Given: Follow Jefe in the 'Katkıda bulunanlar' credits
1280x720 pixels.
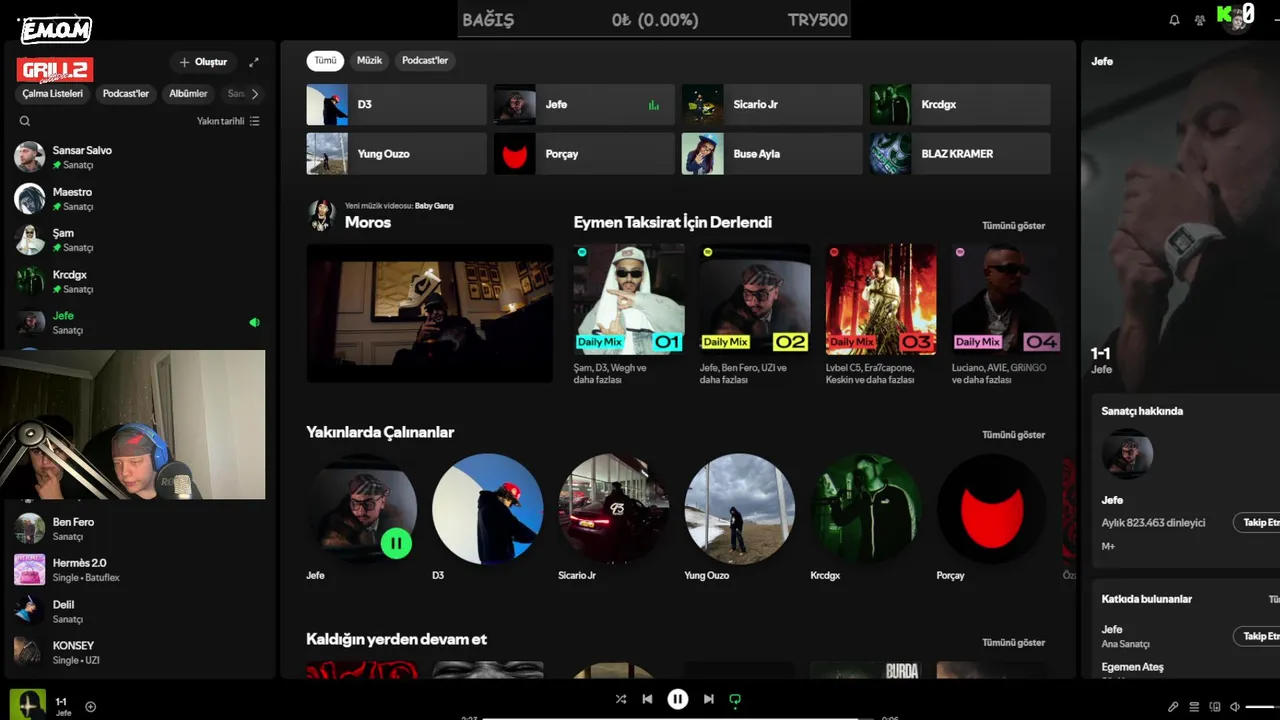Looking at the screenshot, I should click(1257, 636).
